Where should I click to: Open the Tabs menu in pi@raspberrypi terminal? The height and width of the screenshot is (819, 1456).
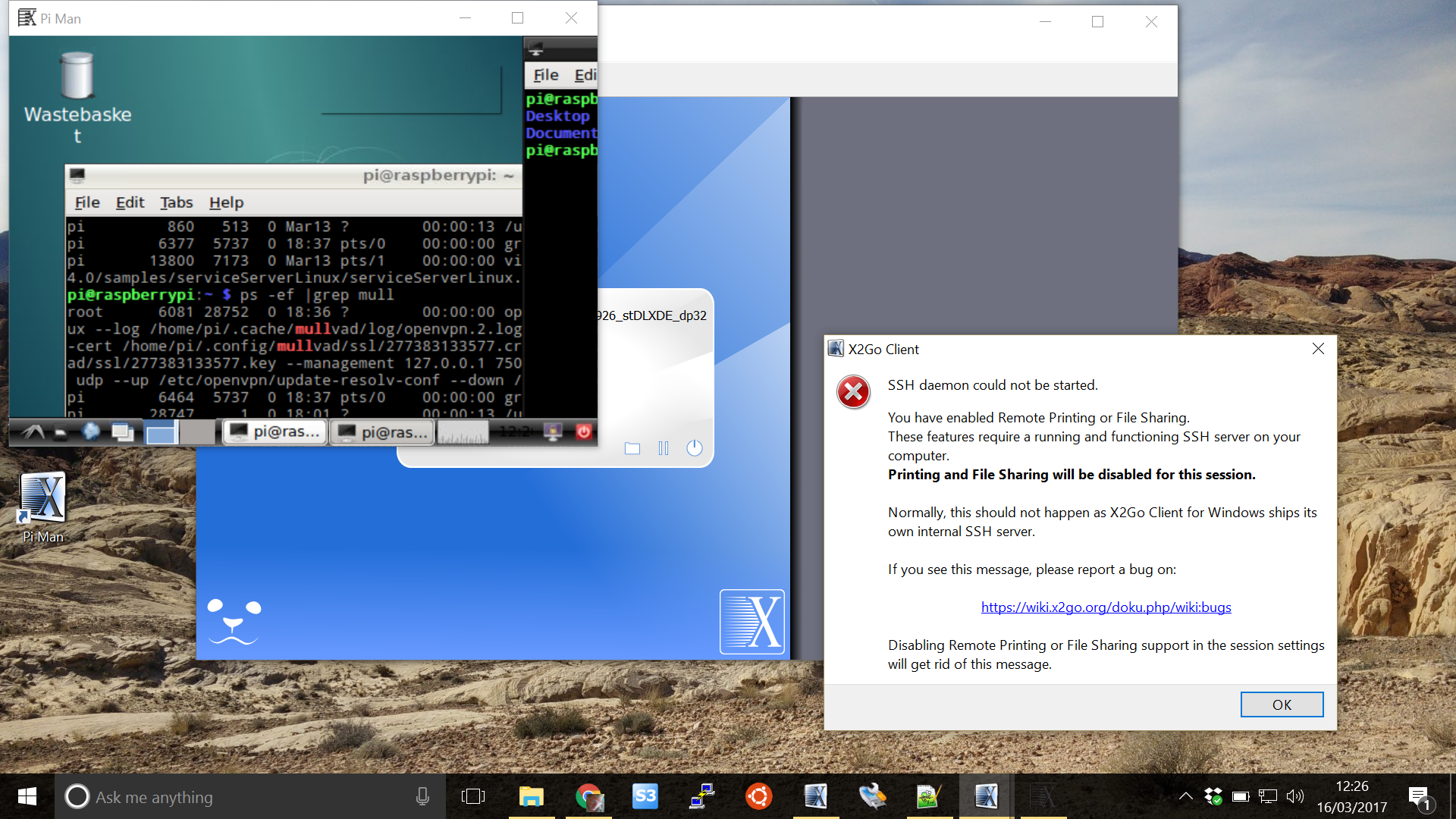point(176,202)
